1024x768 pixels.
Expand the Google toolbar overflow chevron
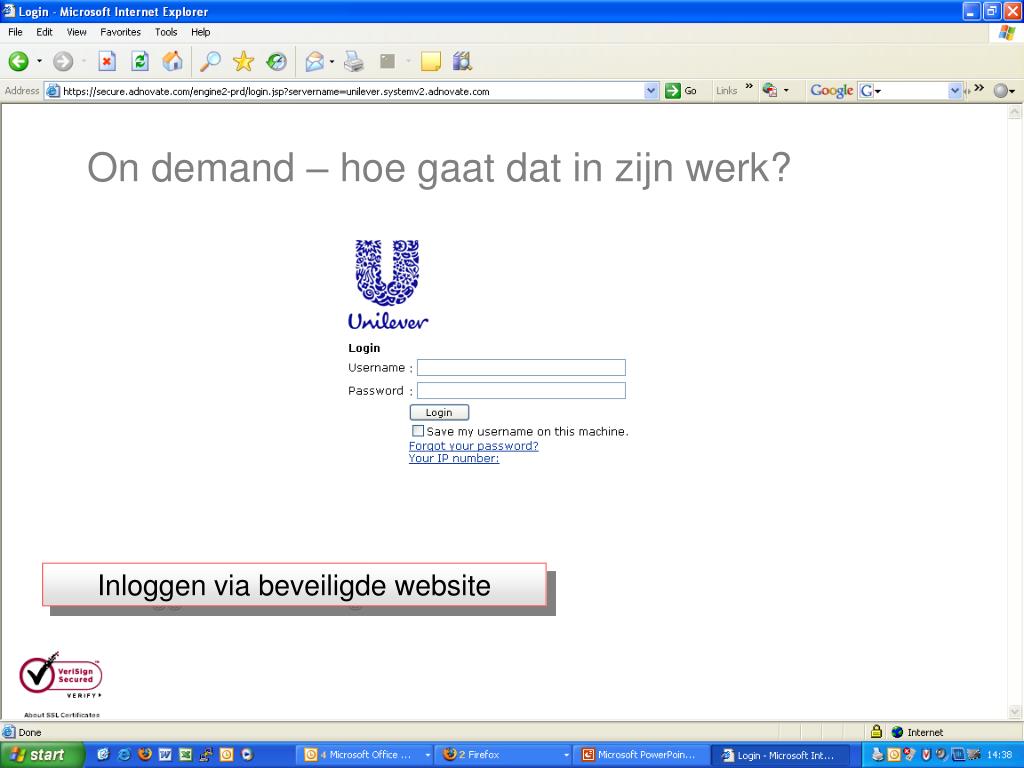point(978,88)
